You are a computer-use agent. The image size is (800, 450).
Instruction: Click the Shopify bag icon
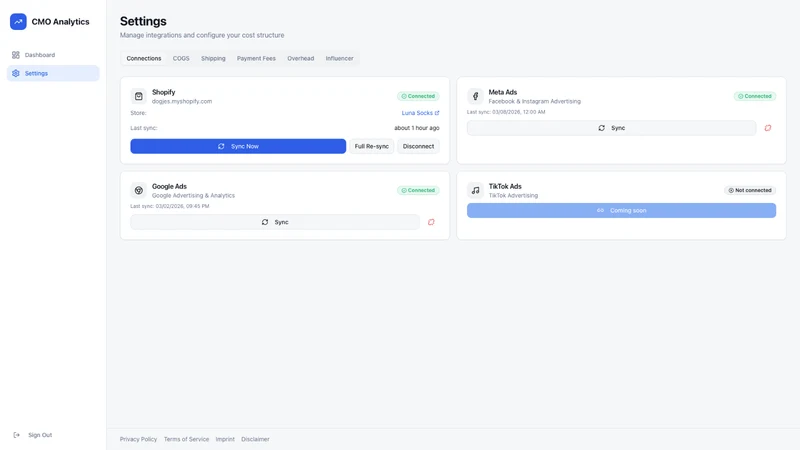pos(139,96)
